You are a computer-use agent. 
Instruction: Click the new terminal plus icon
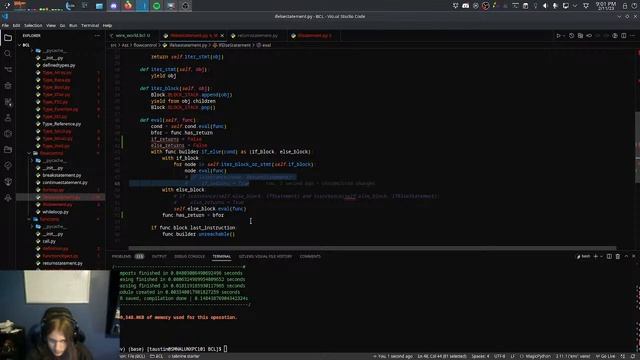pos(596,256)
